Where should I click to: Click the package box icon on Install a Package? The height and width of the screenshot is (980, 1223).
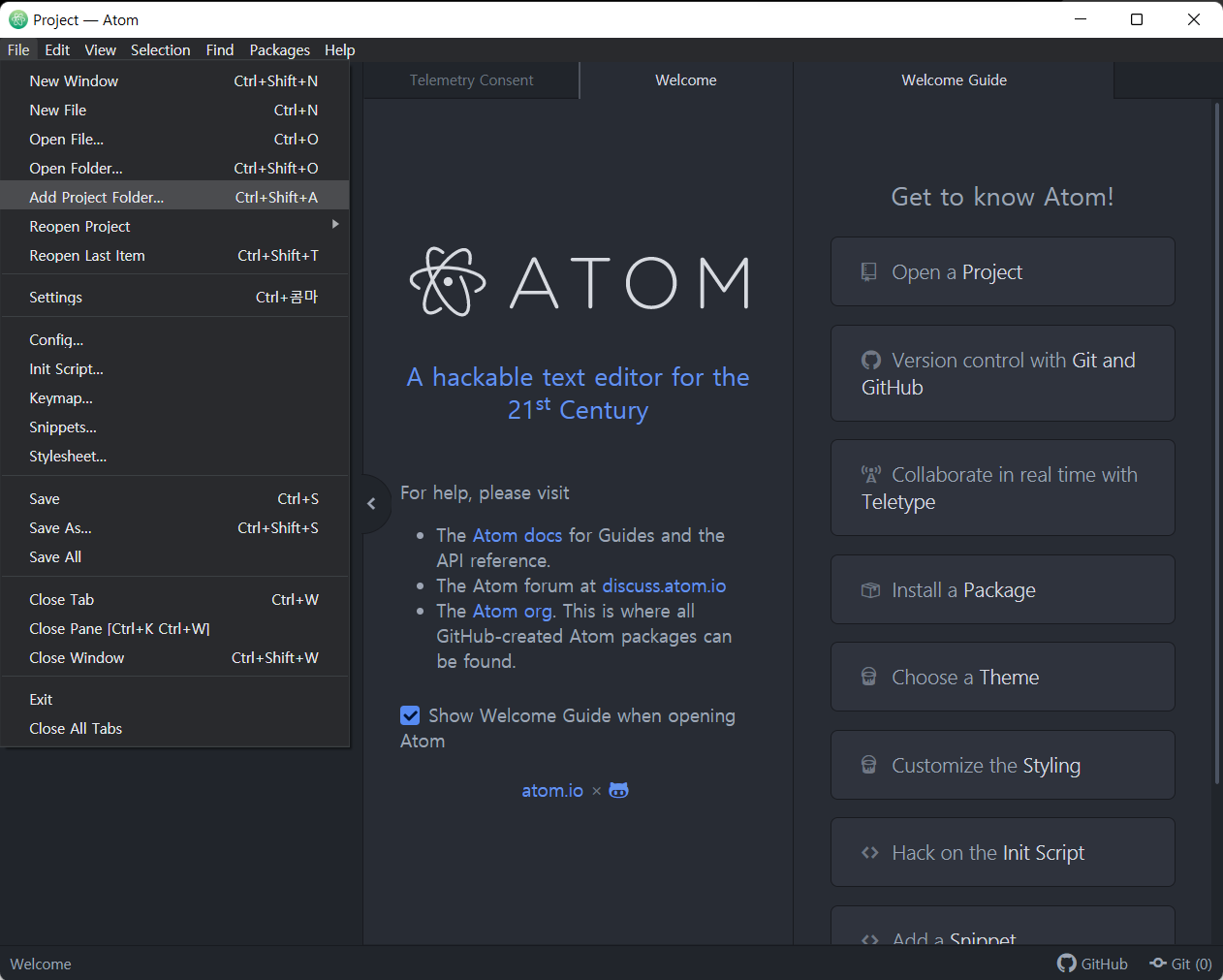[870, 590]
